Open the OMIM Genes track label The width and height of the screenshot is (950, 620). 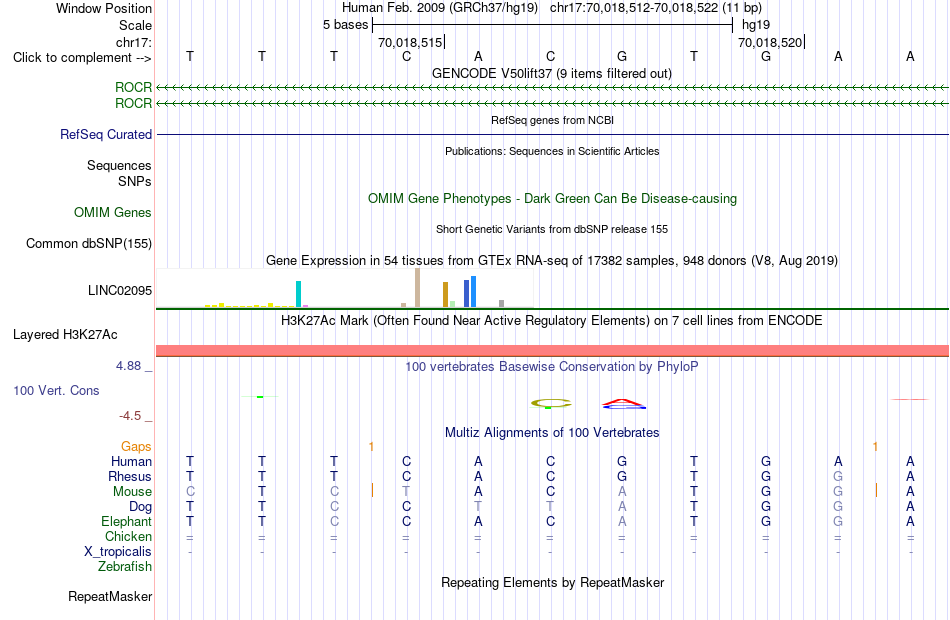coord(113,212)
